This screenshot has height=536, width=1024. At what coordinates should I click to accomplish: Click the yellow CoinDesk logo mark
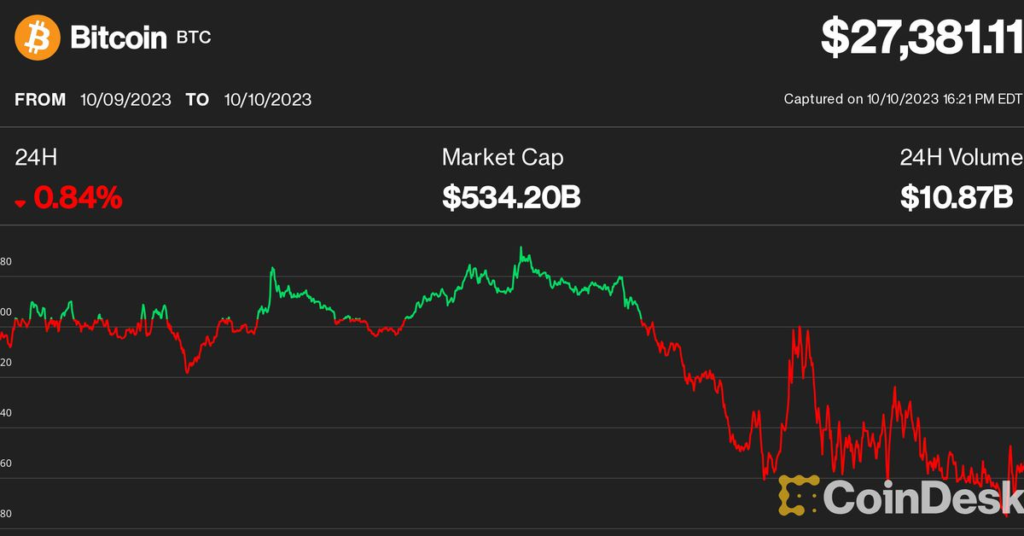[x=799, y=495]
